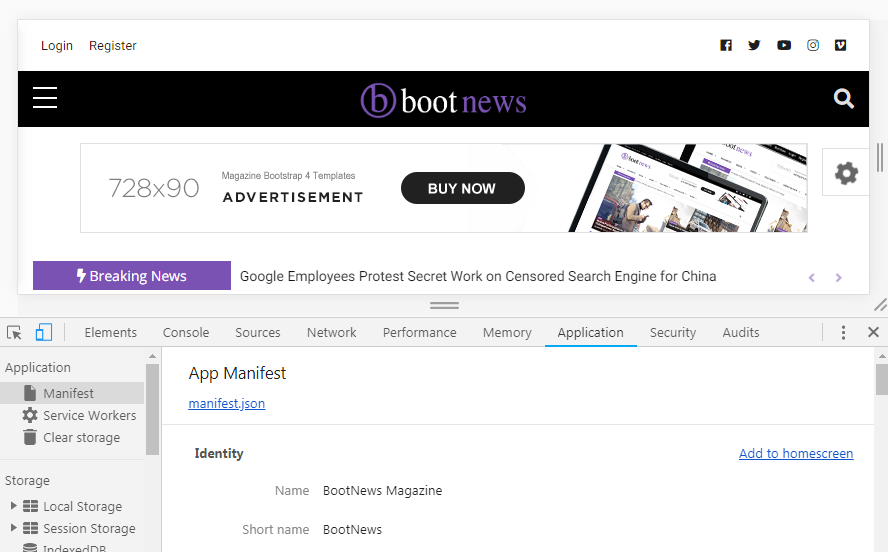Open the Instagram social link icon
The image size is (888, 552).
813,45
